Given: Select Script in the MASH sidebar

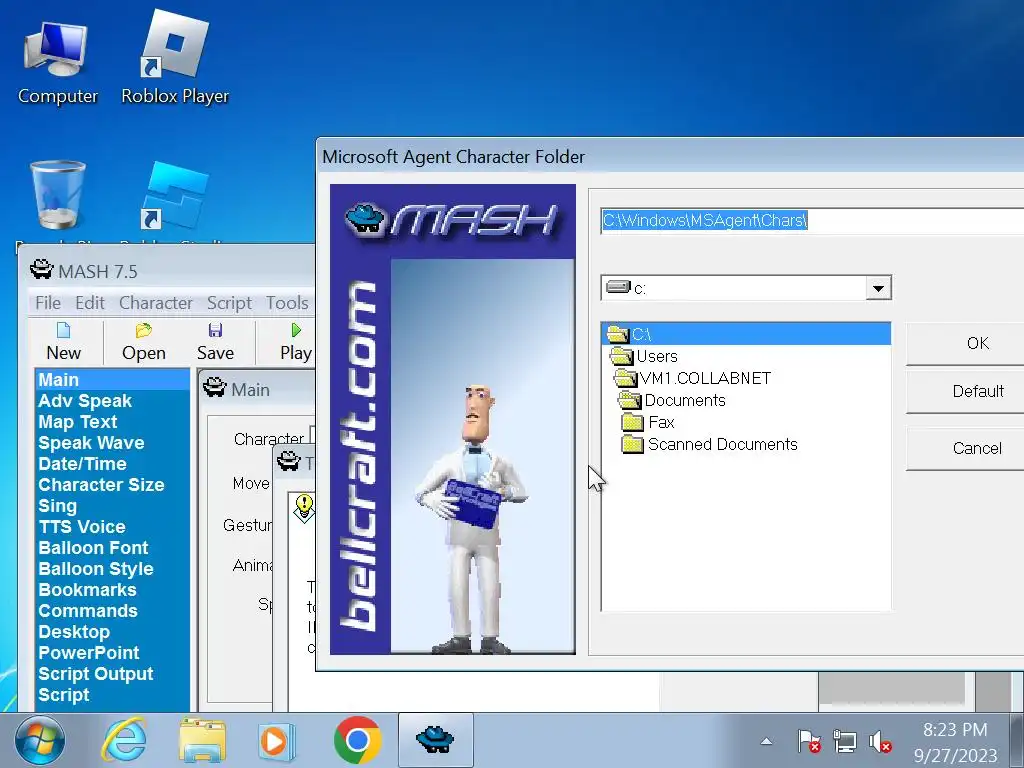Looking at the screenshot, I should 112,694.
